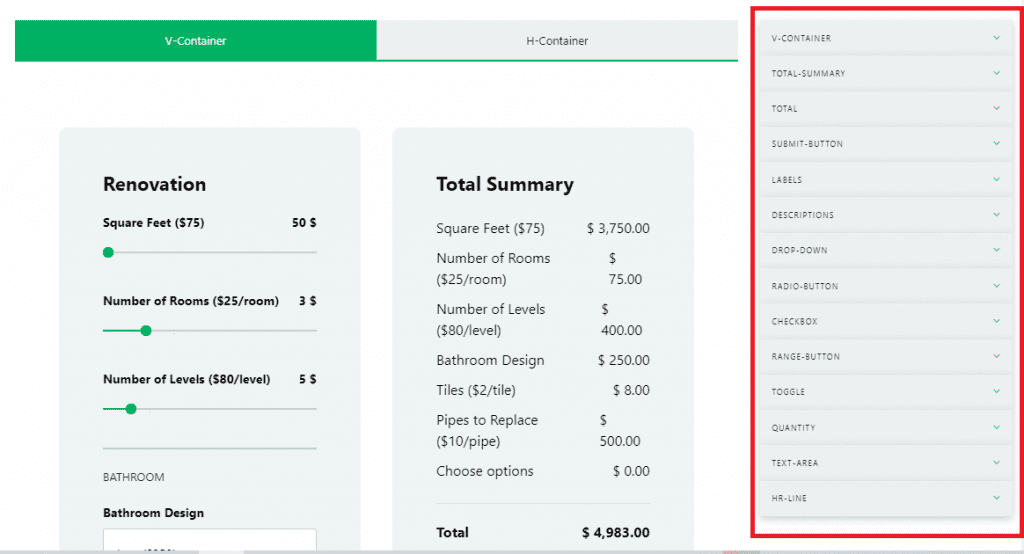This screenshot has height=554, width=1024.
Task: Click the DESCRIPTIONS row chevron icon
Action: point(996,214)
